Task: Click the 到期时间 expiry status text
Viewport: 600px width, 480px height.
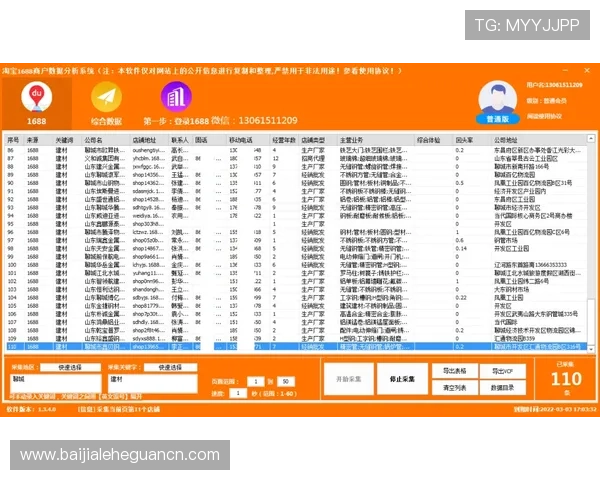Action: tap(554, 410)
